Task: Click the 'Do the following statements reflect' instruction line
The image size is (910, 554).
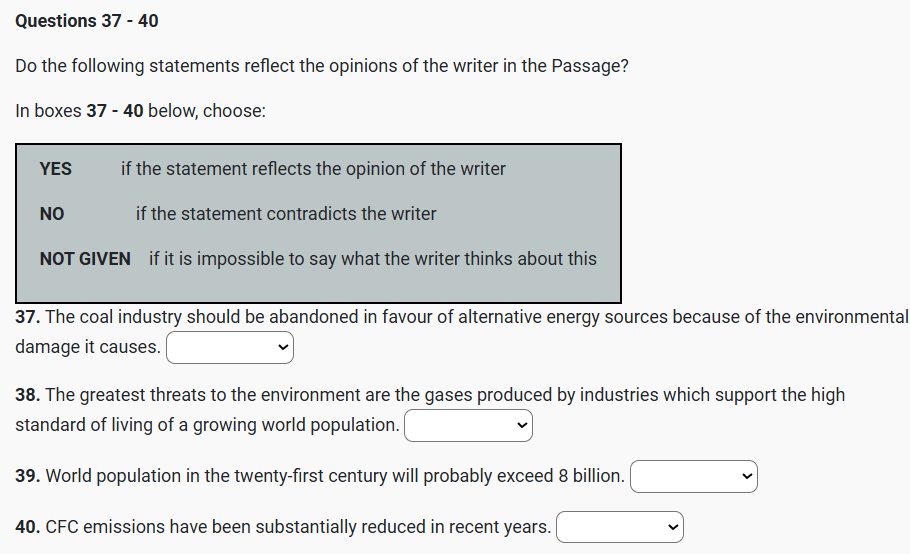Action: click(x=322, y=66)
